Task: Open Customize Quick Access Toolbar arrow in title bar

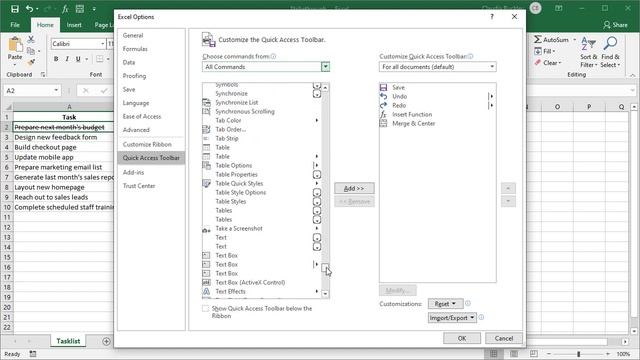Action: [x=94, y=9]
